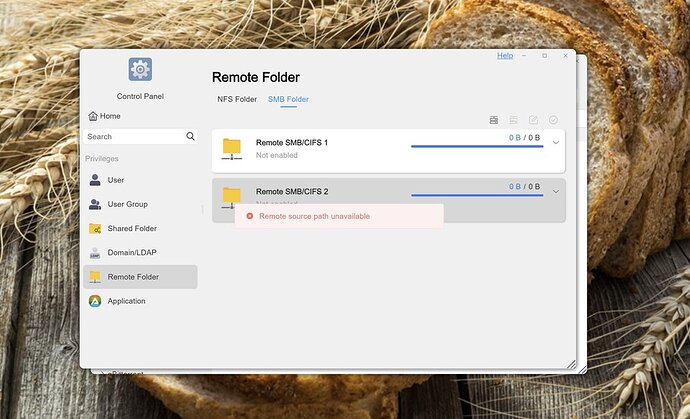Select the Remote SMB/CIFS 1 name

pyautogui.click(x=292, y=143)
